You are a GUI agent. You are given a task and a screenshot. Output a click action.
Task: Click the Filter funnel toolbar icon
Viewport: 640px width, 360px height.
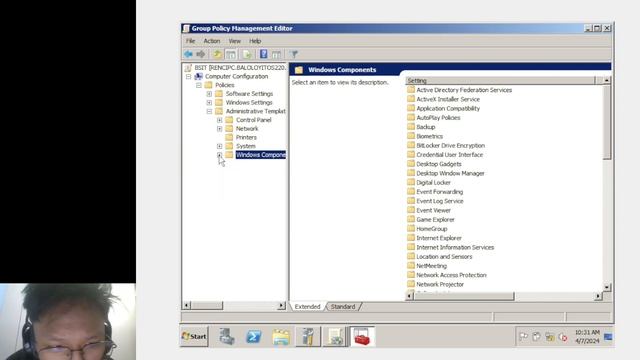[x=294, y=54]
